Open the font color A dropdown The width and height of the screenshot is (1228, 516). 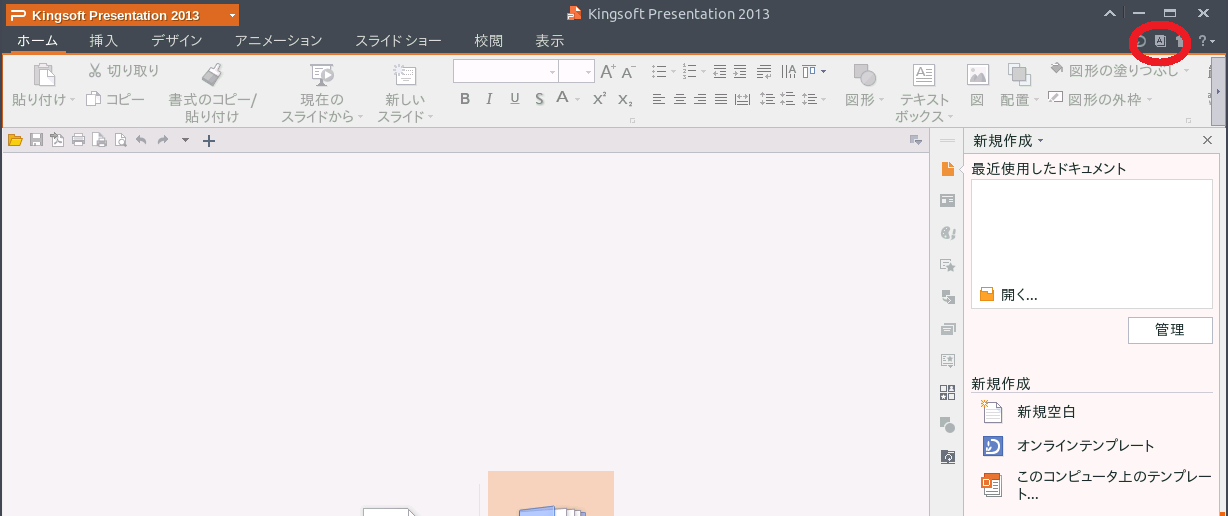(577, 99)
